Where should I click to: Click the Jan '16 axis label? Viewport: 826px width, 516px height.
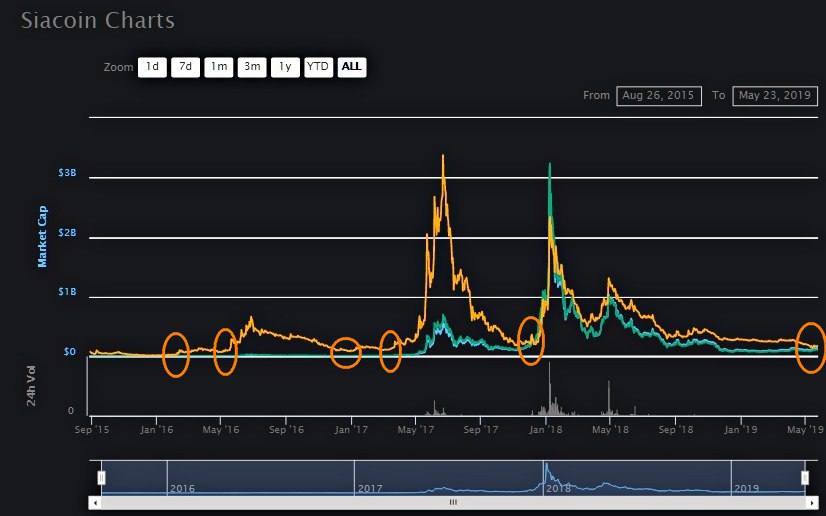click(156, 430)
